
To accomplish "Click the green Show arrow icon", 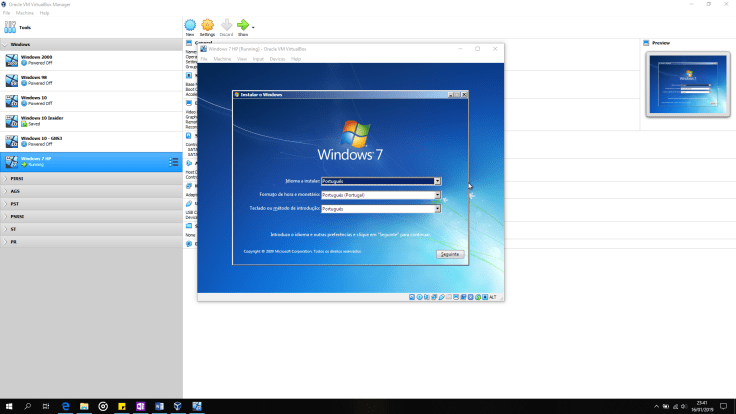I will (242, 25).
